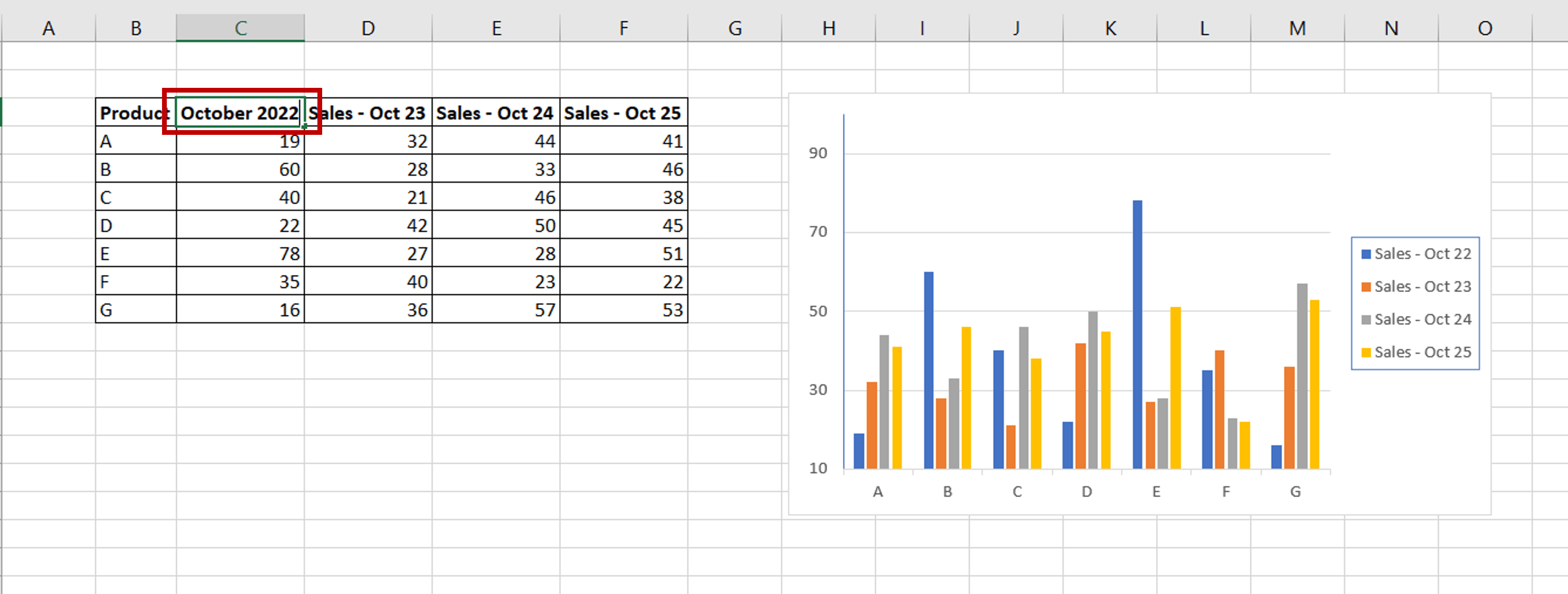This screenshot has height=594, width=1568.
Task: Click the Sales - Oct 25 legend entry
Action: 1421,352
